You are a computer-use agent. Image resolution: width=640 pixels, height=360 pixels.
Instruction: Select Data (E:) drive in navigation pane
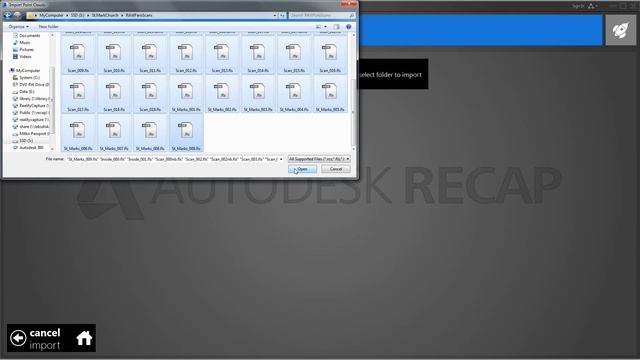(x=27, y=91)
